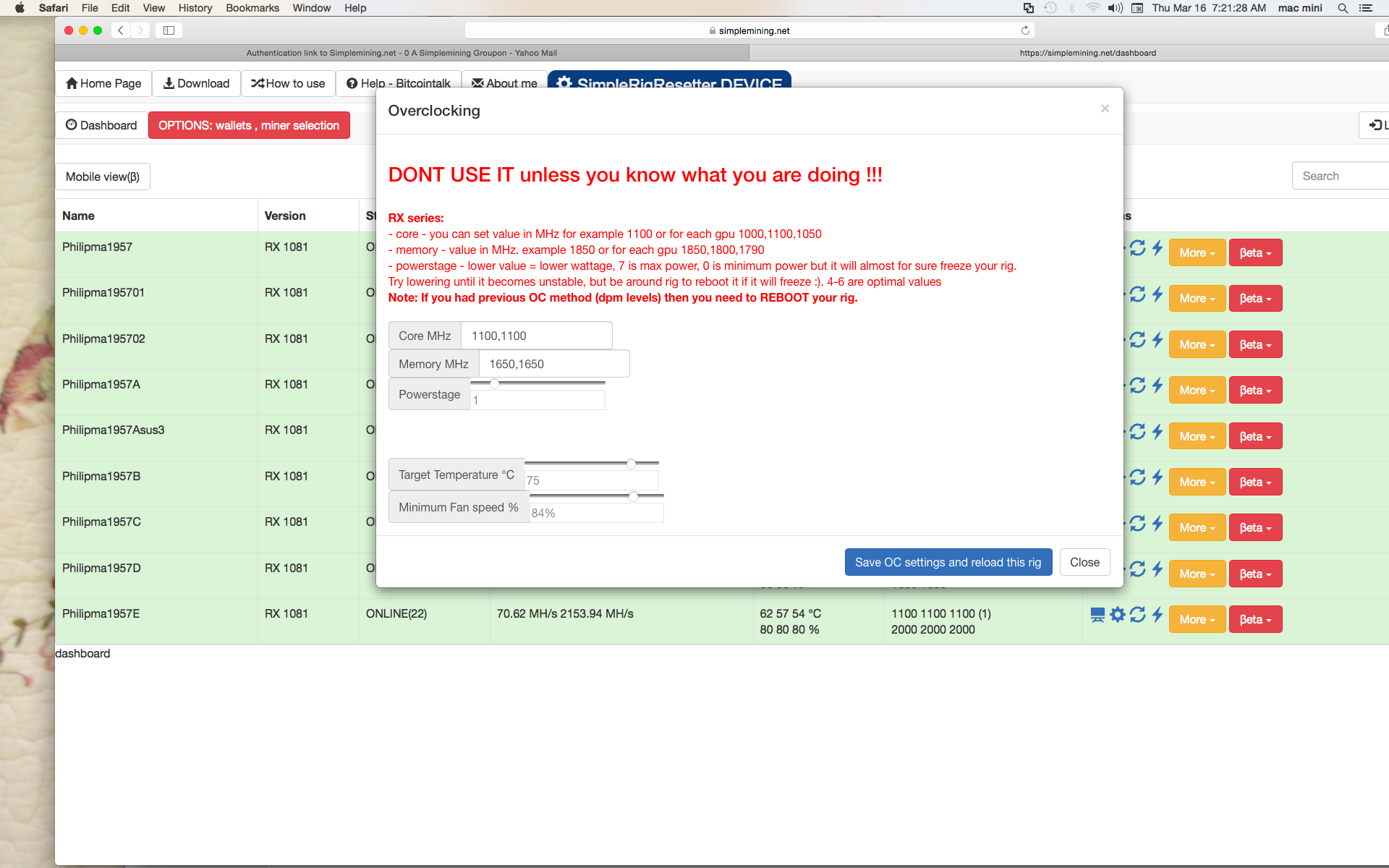Viewport: 1389px width, 868px height.
Task: Close the Overclocking dialog with the X
Action: [x=1105, y=109]
